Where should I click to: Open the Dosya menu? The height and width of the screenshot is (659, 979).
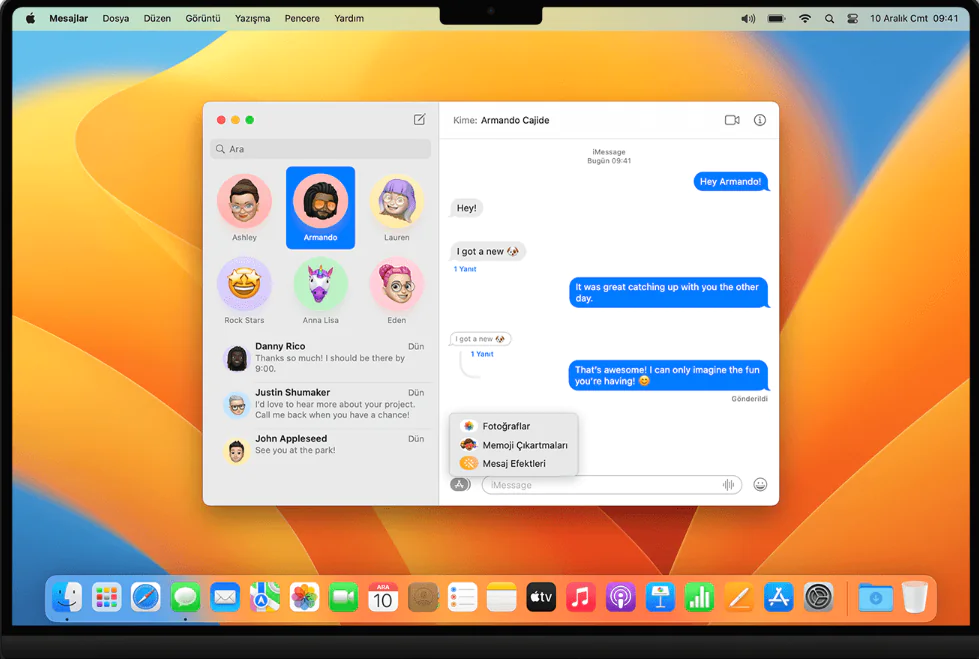point(116,18)
